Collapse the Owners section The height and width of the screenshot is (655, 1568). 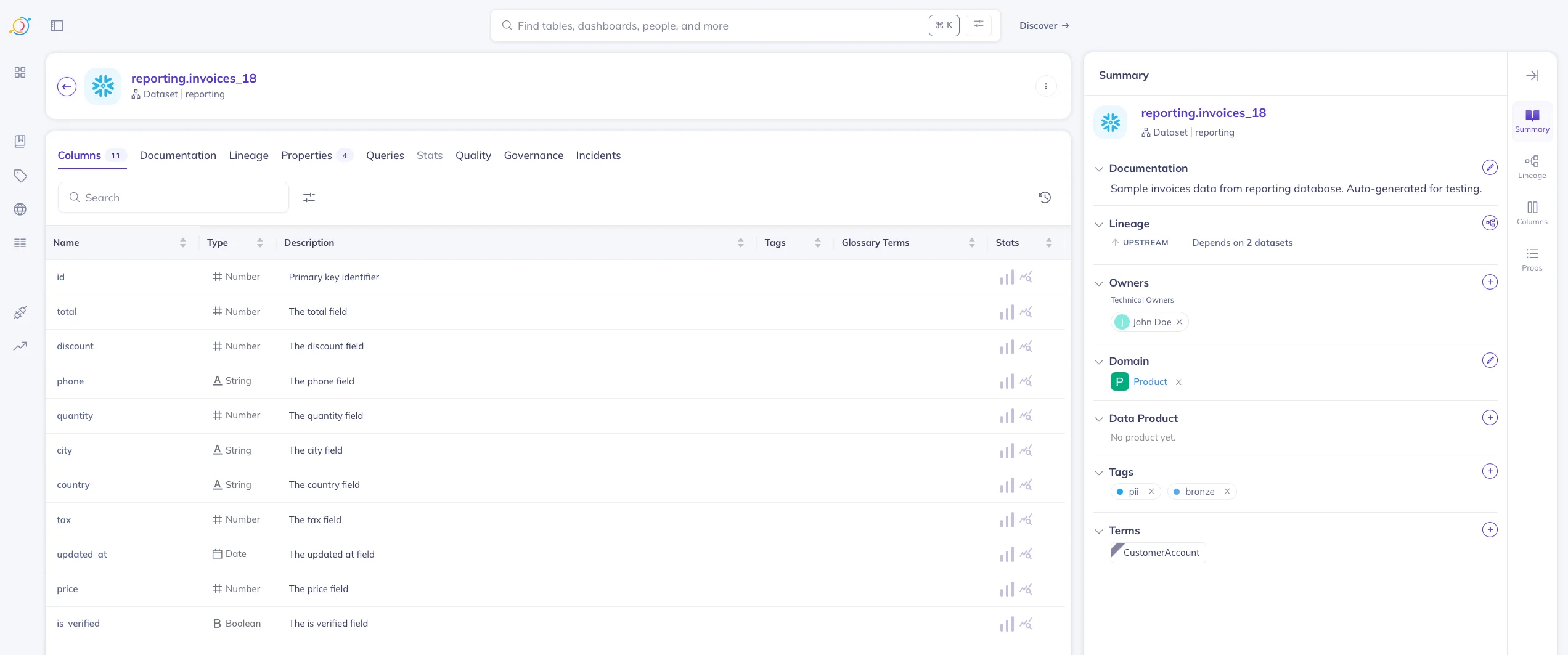[1100, 283]
